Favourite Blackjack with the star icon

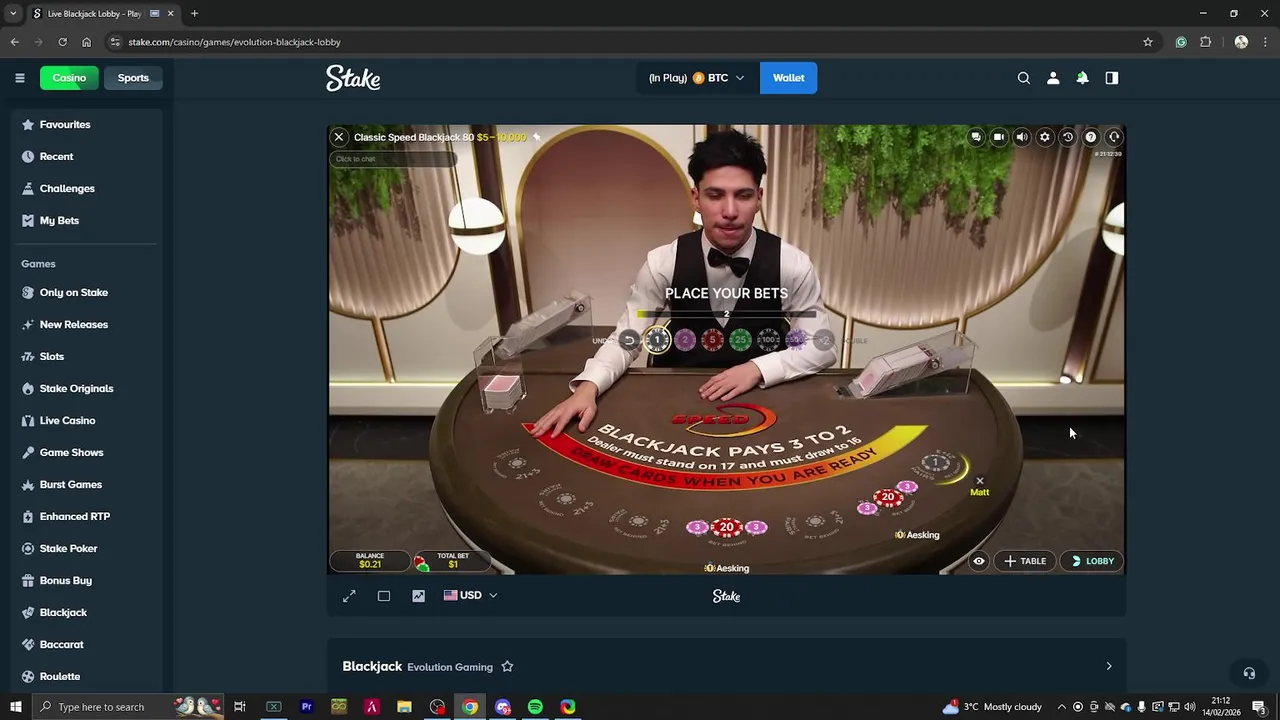coord(507,667)
